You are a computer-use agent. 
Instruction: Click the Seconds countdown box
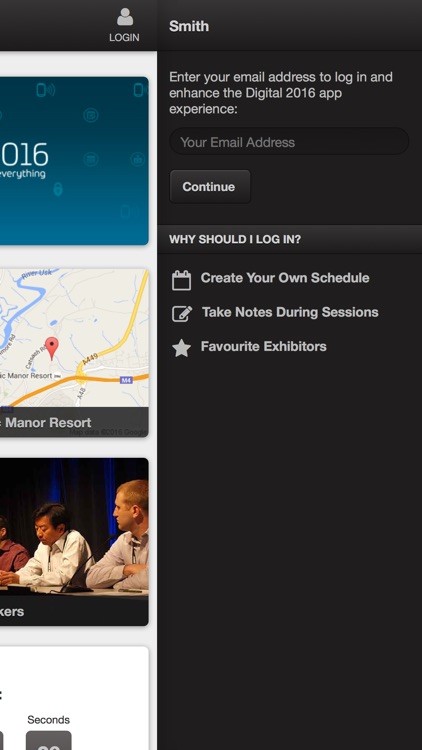[x=48, y=740]
